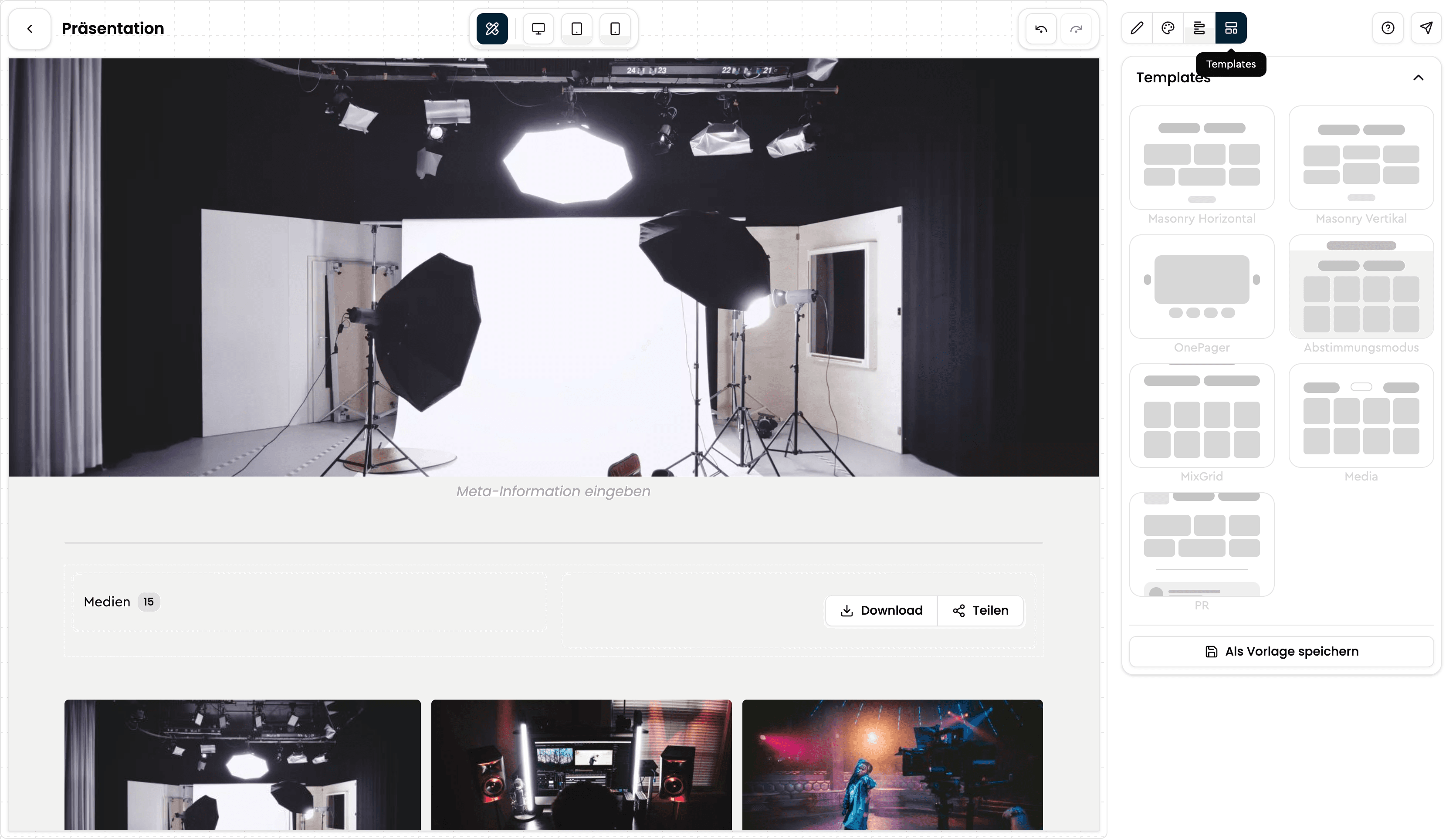Viewport: 1456px width, 839px height.
Task: Choose the OnePager template
Action: pyautogui.click(x=1201, y=294)
